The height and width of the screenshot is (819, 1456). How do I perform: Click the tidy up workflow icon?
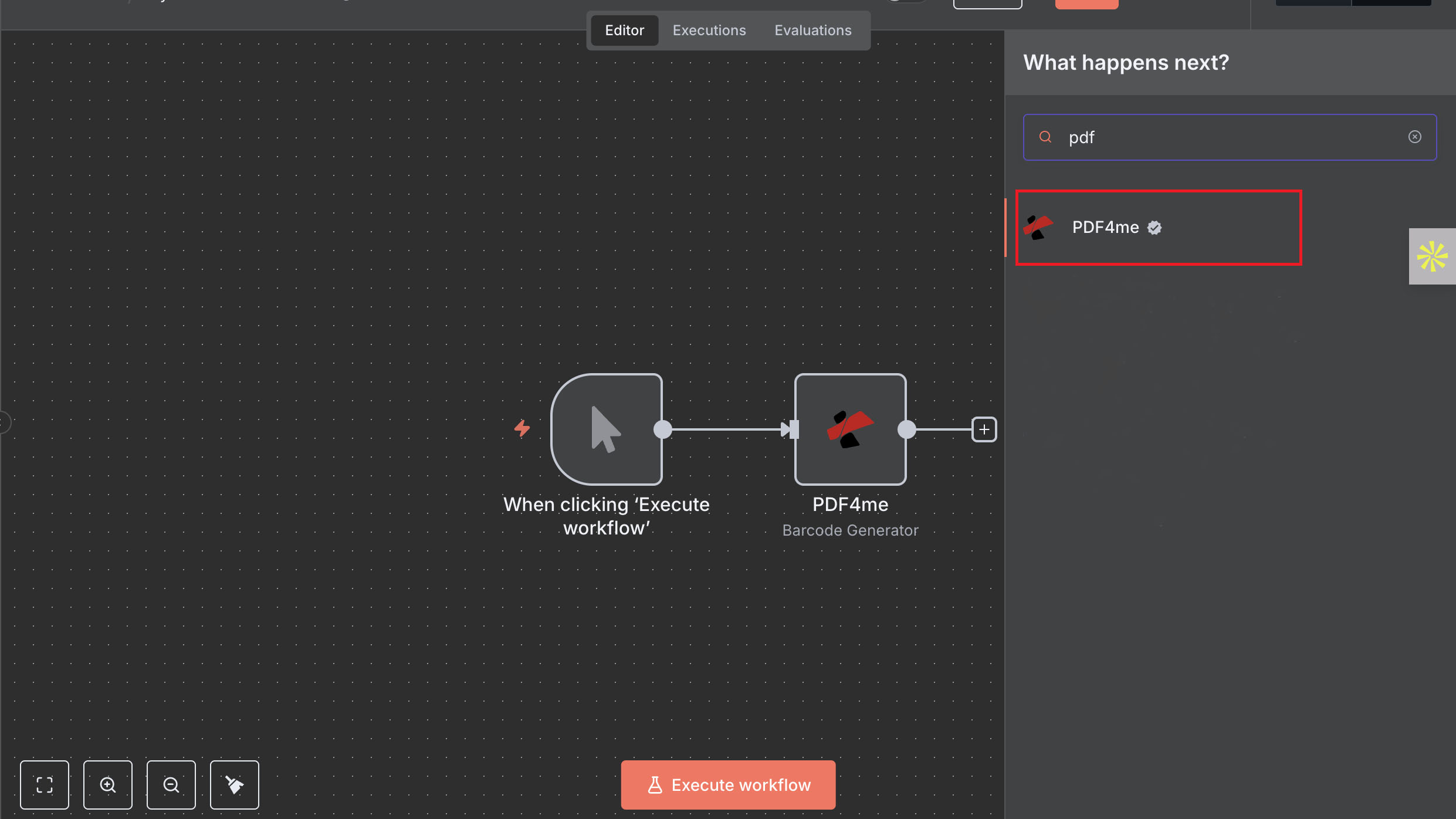(x=235, y=785)
